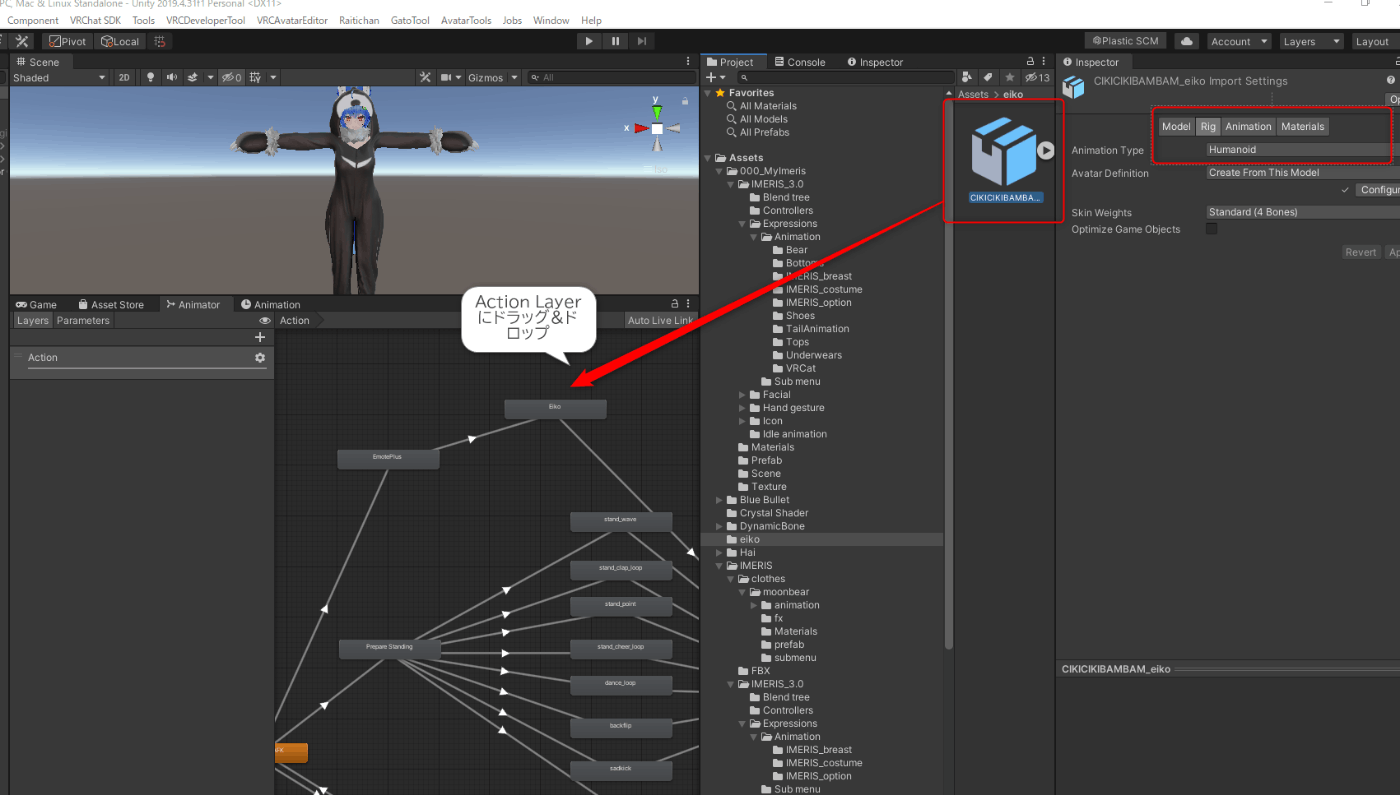The width and height of the screenshot is (1400, 795).
Task: Select the Prepare Standing state node
Action: click(x=389, y=648)
